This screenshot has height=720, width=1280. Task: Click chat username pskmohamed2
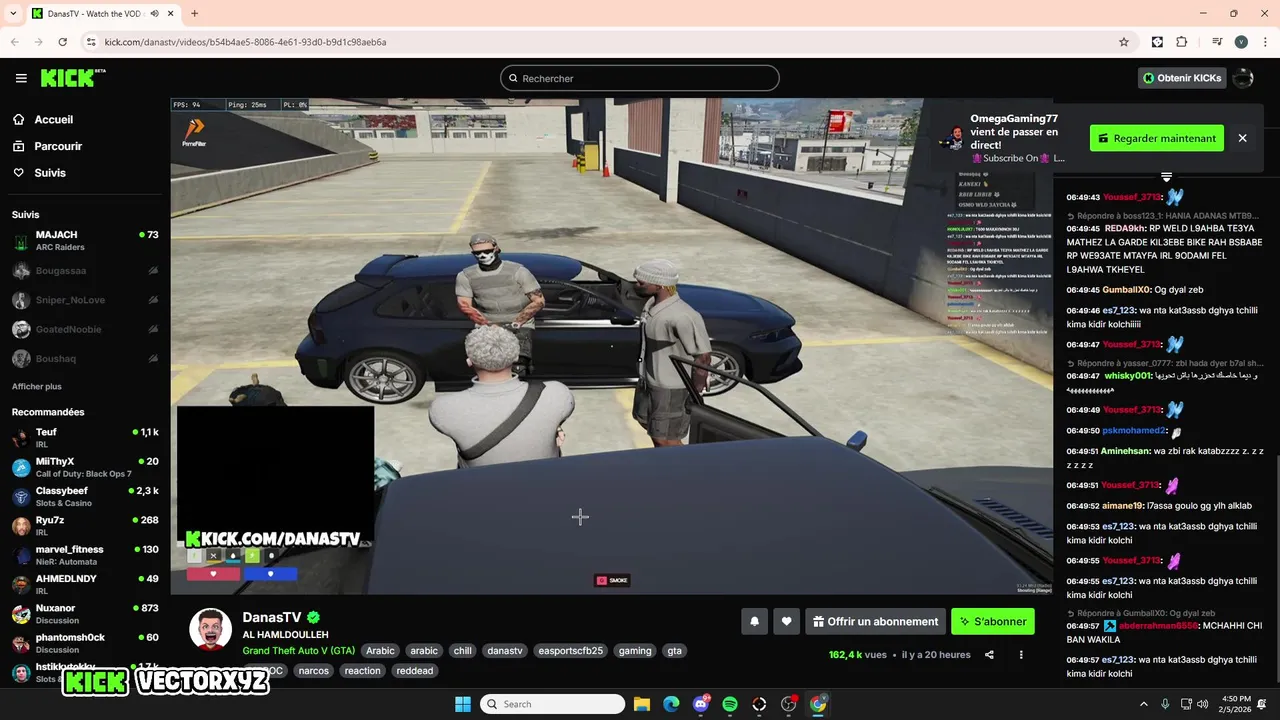[1134, 430]
